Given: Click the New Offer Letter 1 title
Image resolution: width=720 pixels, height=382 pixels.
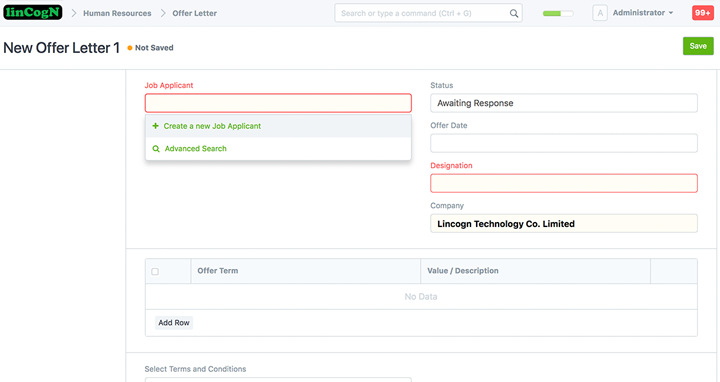Looking at the screenshot, I should pos(62,48).
